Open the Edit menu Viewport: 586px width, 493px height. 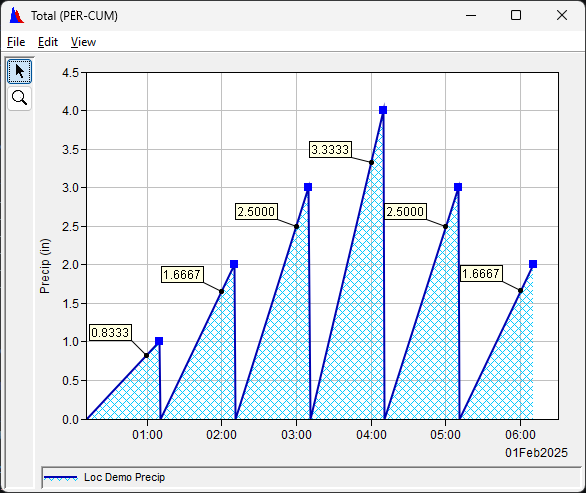[48, 42]
